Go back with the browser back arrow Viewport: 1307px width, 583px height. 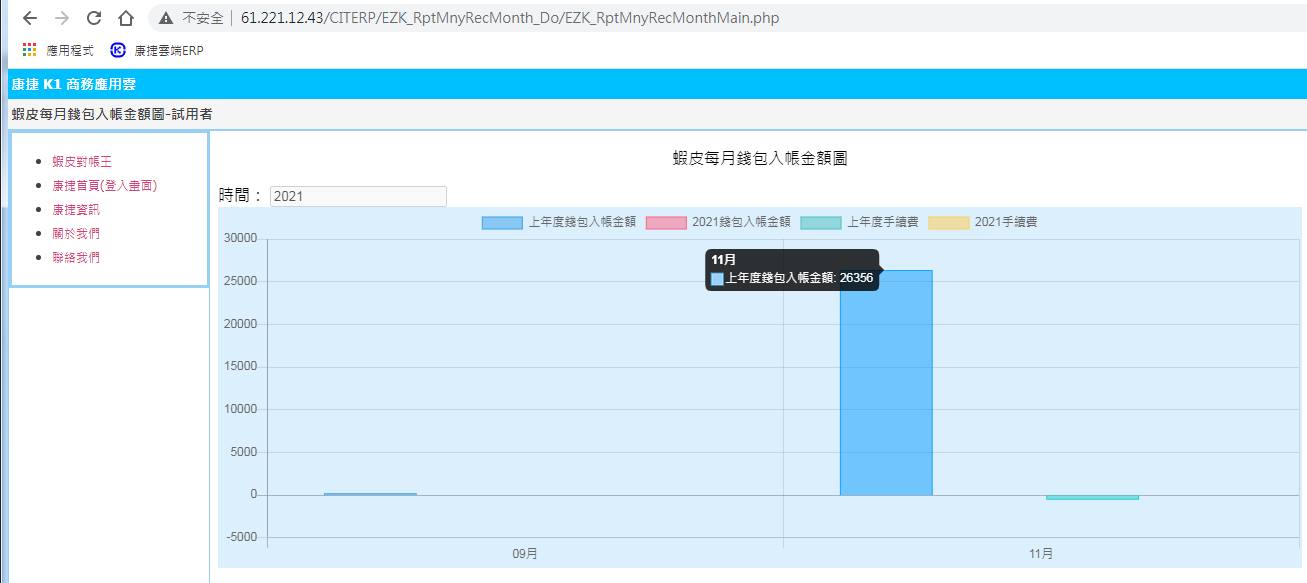[30, 18]
